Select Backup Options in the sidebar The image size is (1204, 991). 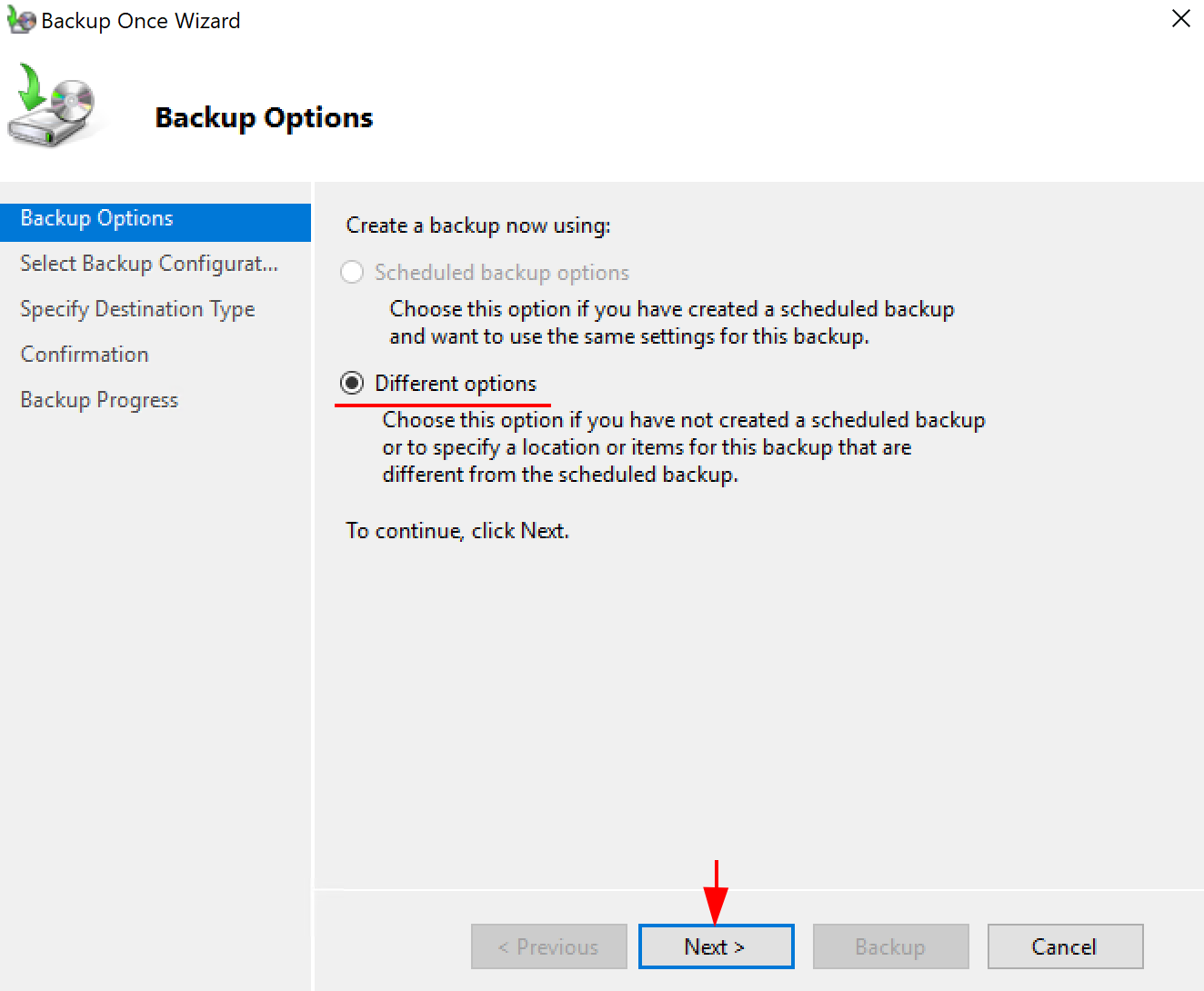tap(96, 218)
